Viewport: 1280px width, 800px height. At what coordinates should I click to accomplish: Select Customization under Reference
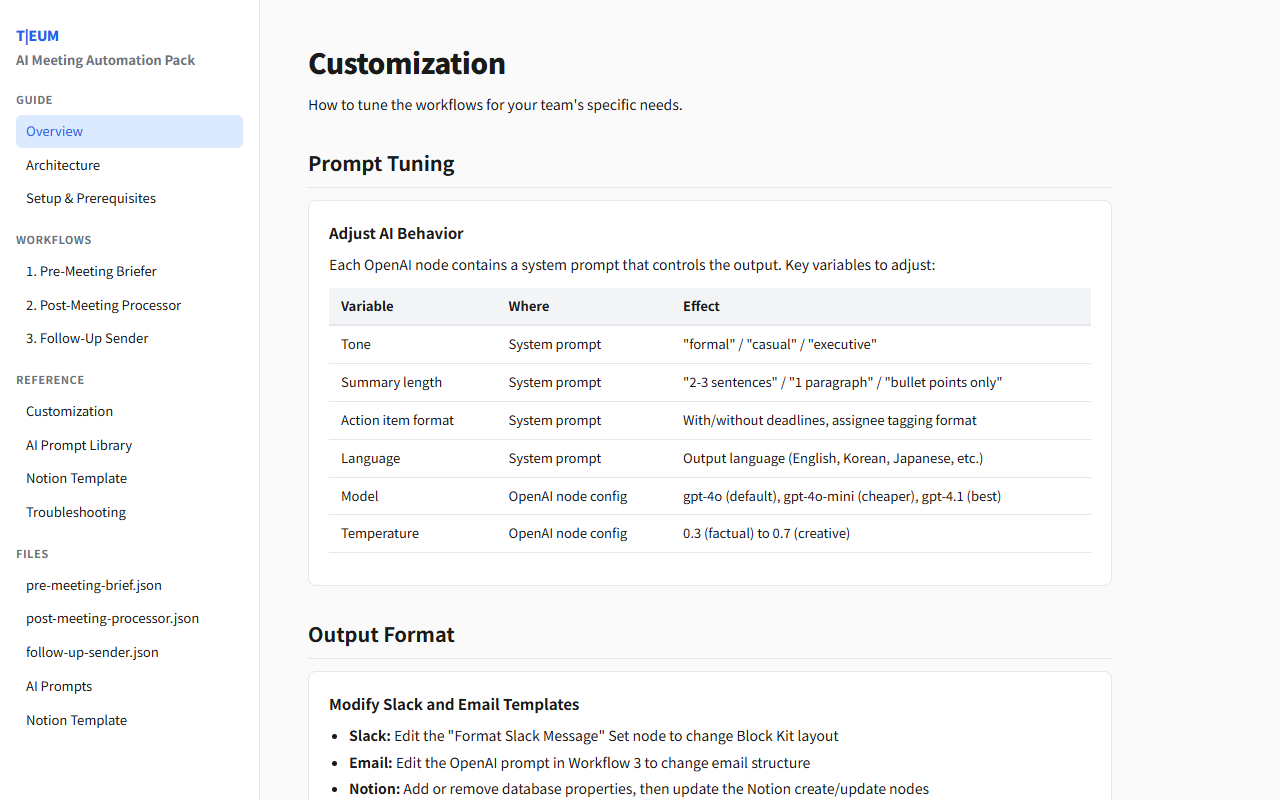pyautogui.click(x=69, y=411)
